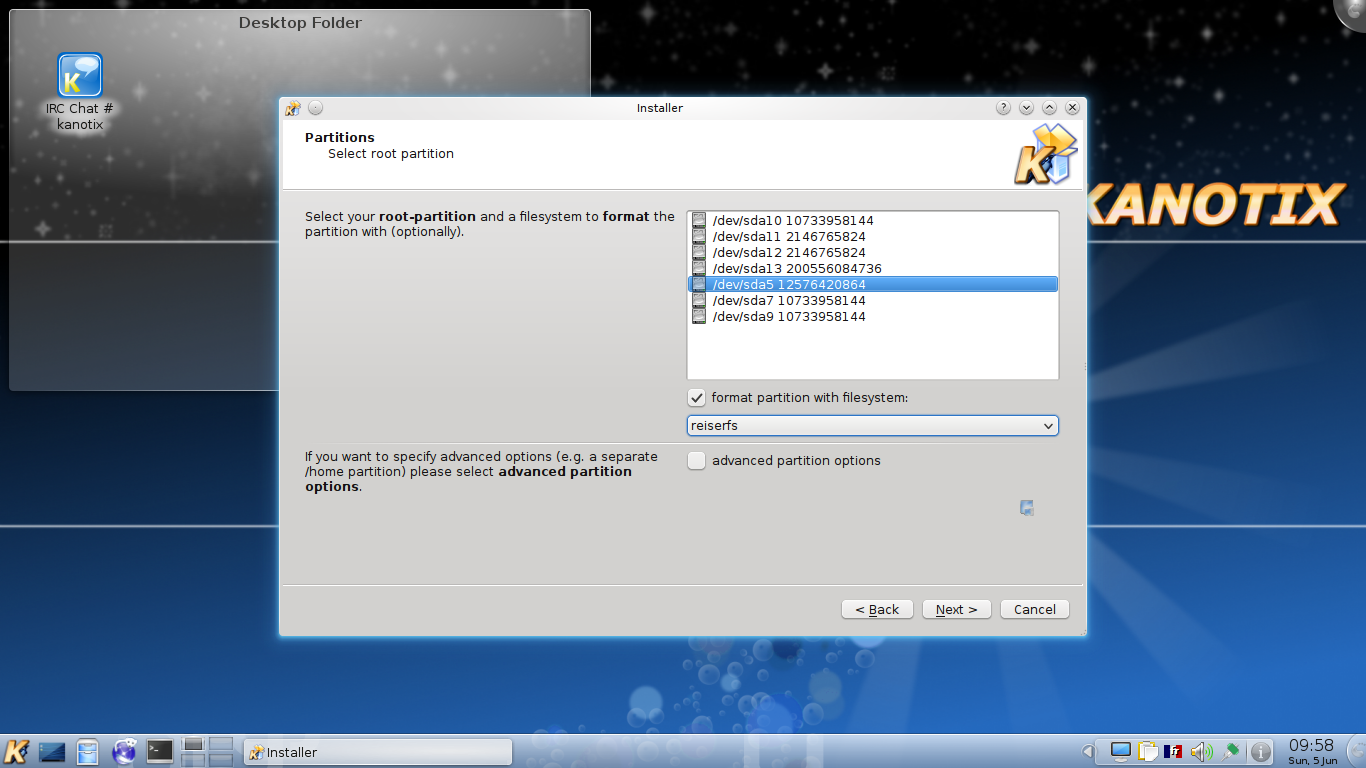Select partition /dev/sda11 2146765824
The image size is (1366, 768).
click(x=873, y=236)
